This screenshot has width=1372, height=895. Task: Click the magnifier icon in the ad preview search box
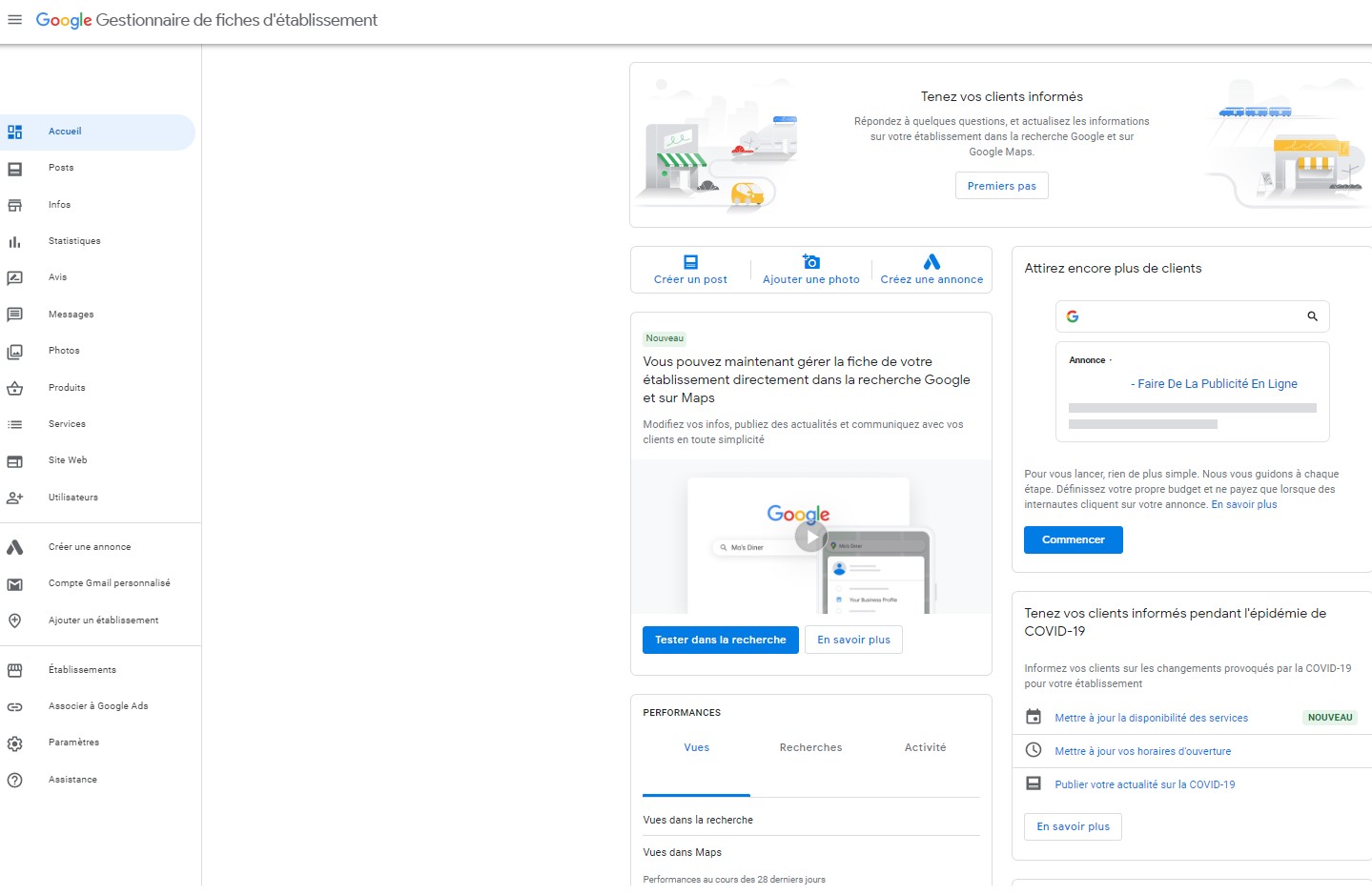point(1312,316)
